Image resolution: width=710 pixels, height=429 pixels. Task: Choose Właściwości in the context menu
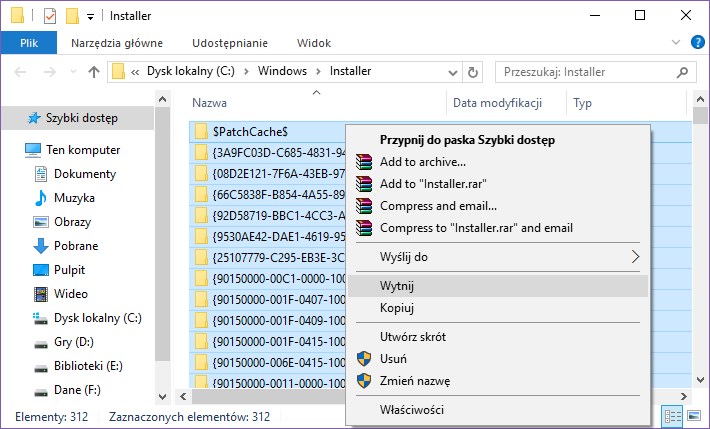point(498,410)
